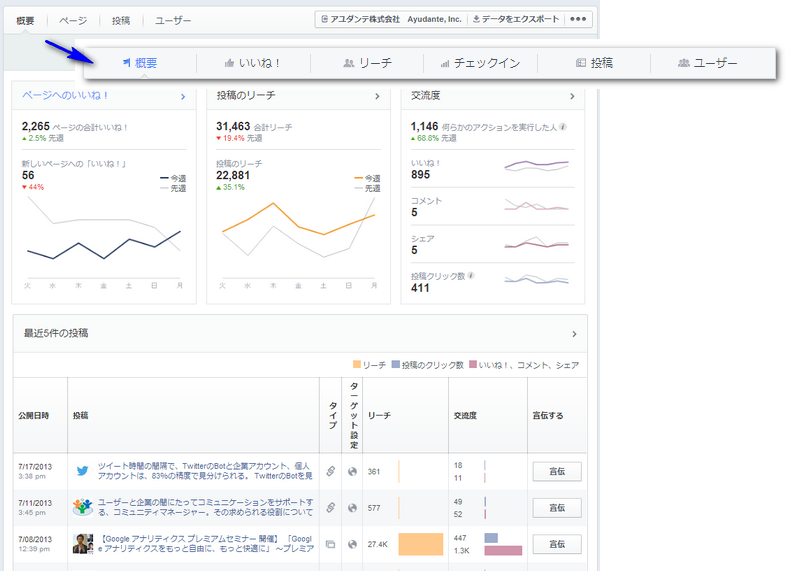Viewport: 800px width, 571px height.
Task: Click the コメント sparkline chart
Action: click(536, 205)
